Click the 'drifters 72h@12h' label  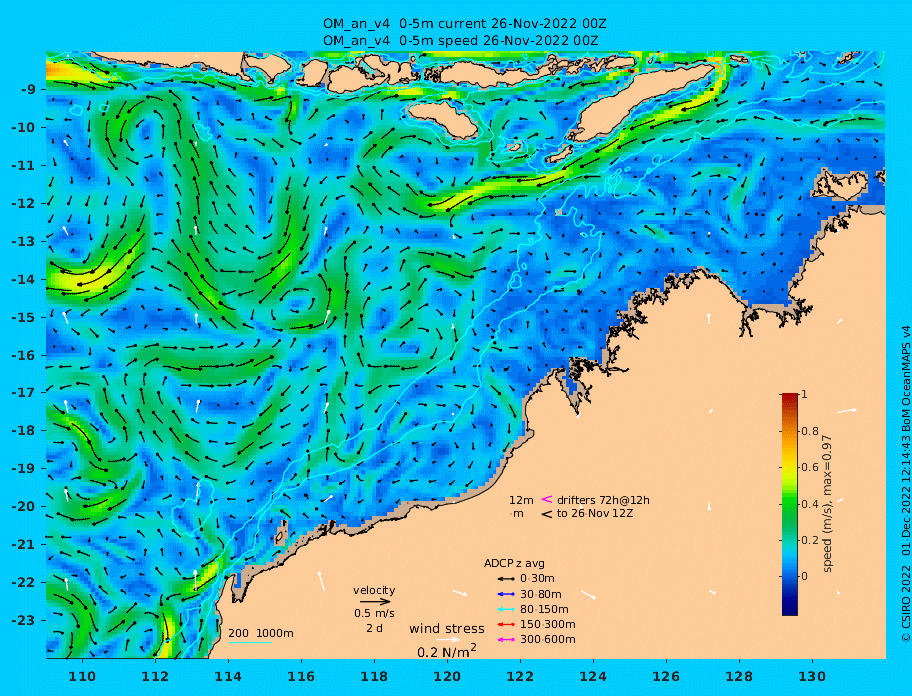click(603, 500)
